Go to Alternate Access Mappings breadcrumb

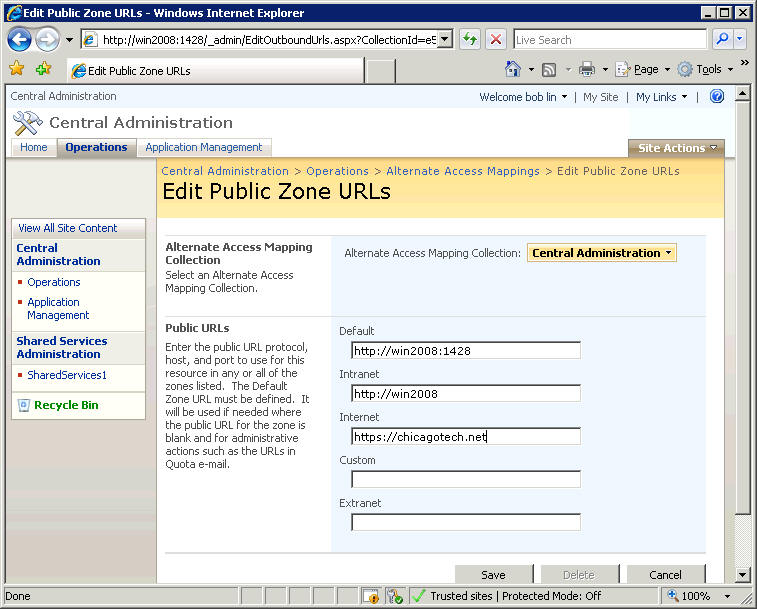(463, 171)
